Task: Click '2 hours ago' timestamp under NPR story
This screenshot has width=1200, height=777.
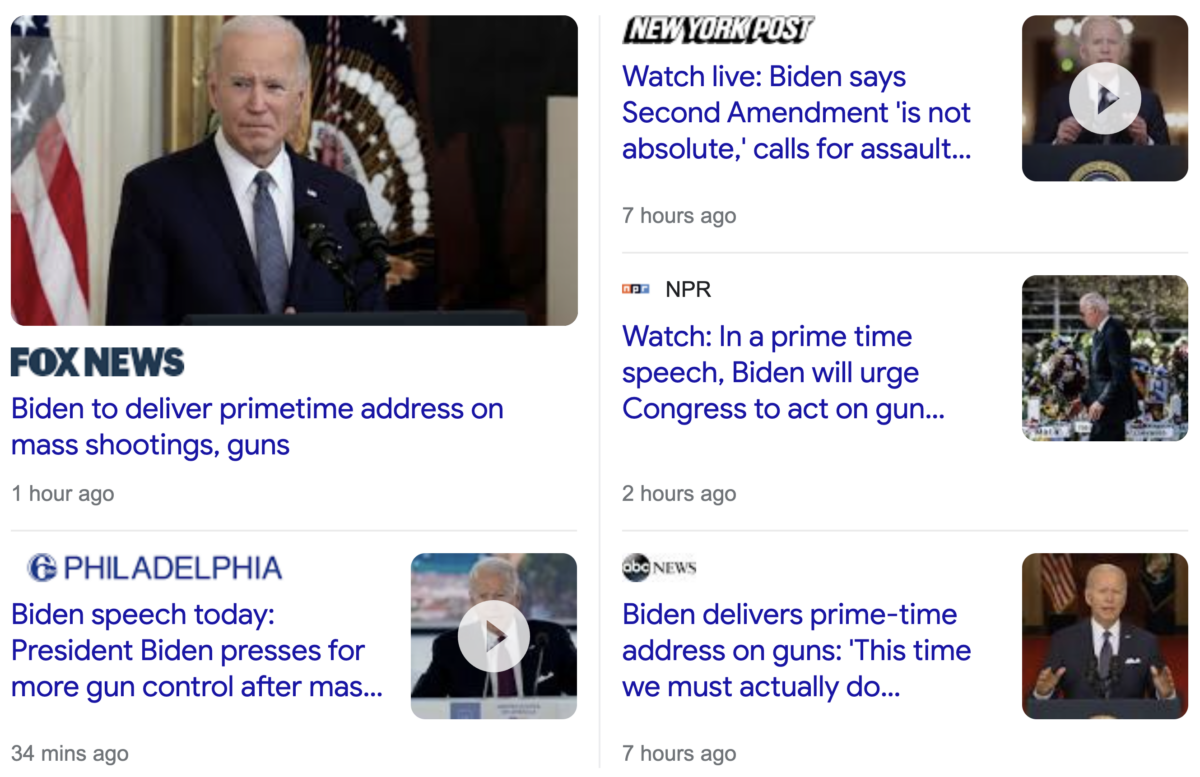Action: coord(679,494)
